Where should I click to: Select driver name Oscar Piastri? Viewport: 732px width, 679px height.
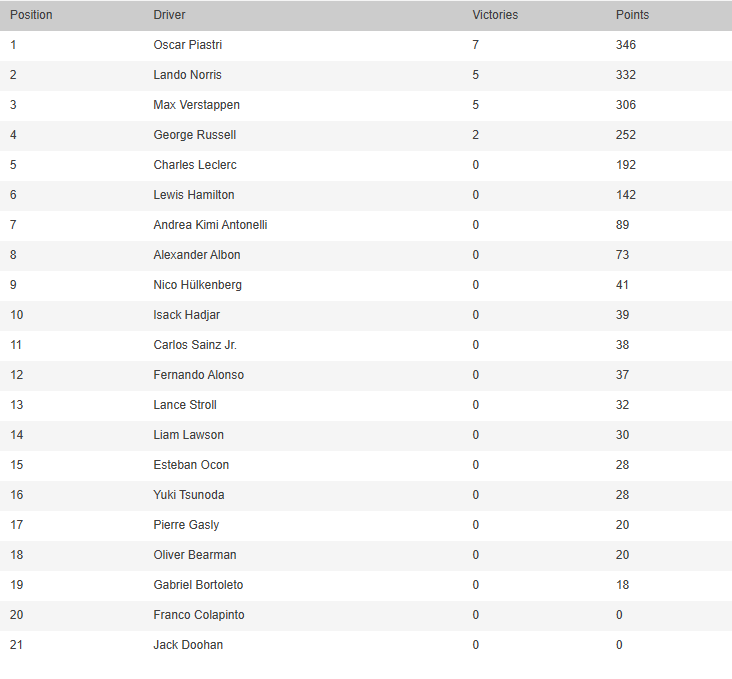click(188, 45)
